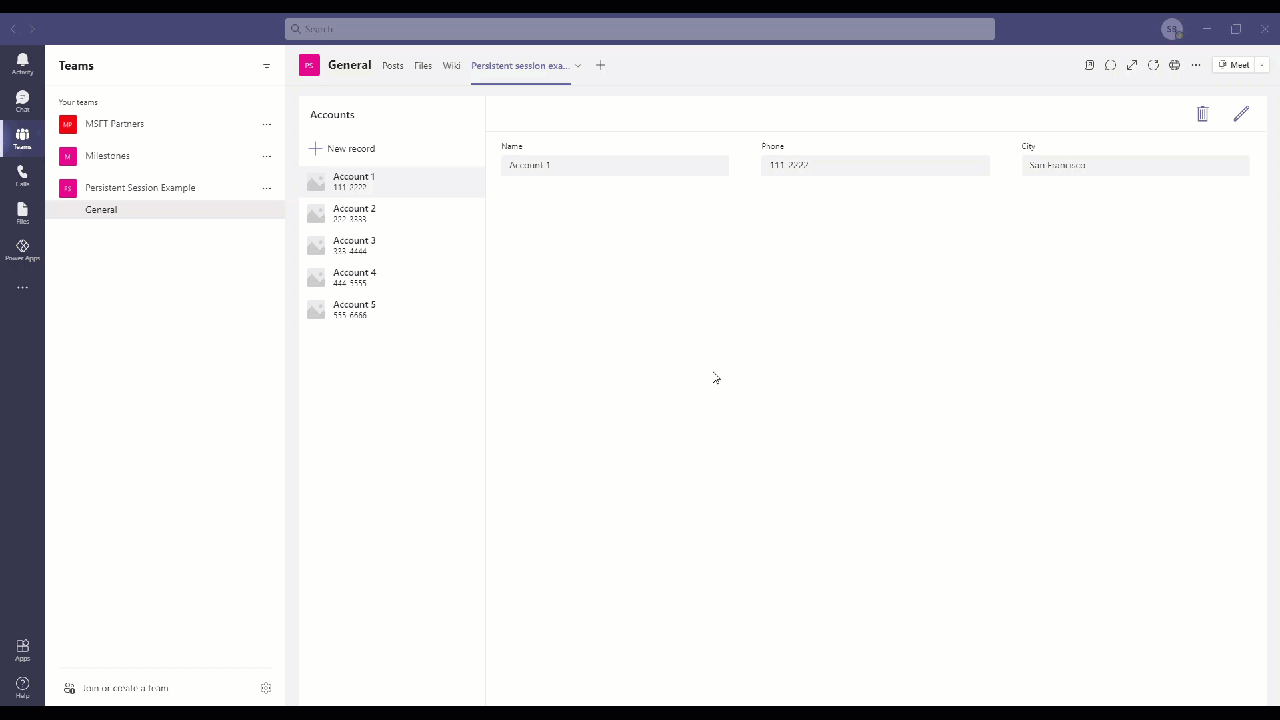Open more options for Milestones team

(x=267, y=156)
